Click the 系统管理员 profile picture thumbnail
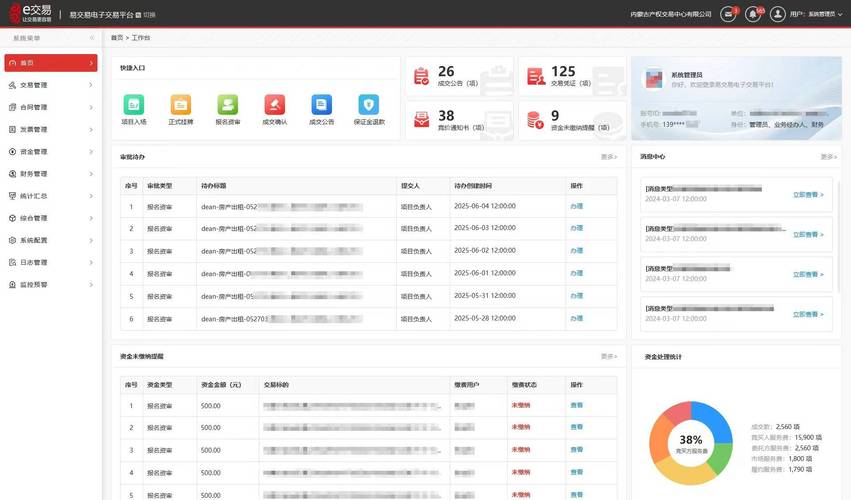 653,79
